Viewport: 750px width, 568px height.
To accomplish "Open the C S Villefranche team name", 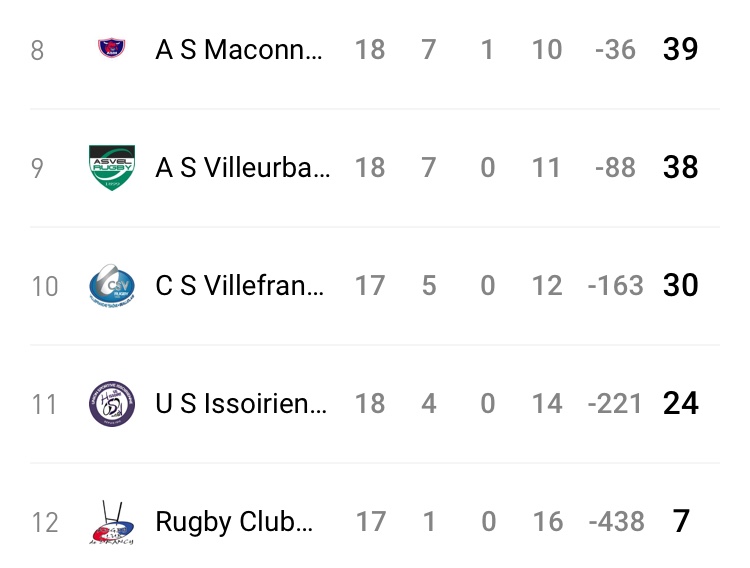I will point(240,285).
